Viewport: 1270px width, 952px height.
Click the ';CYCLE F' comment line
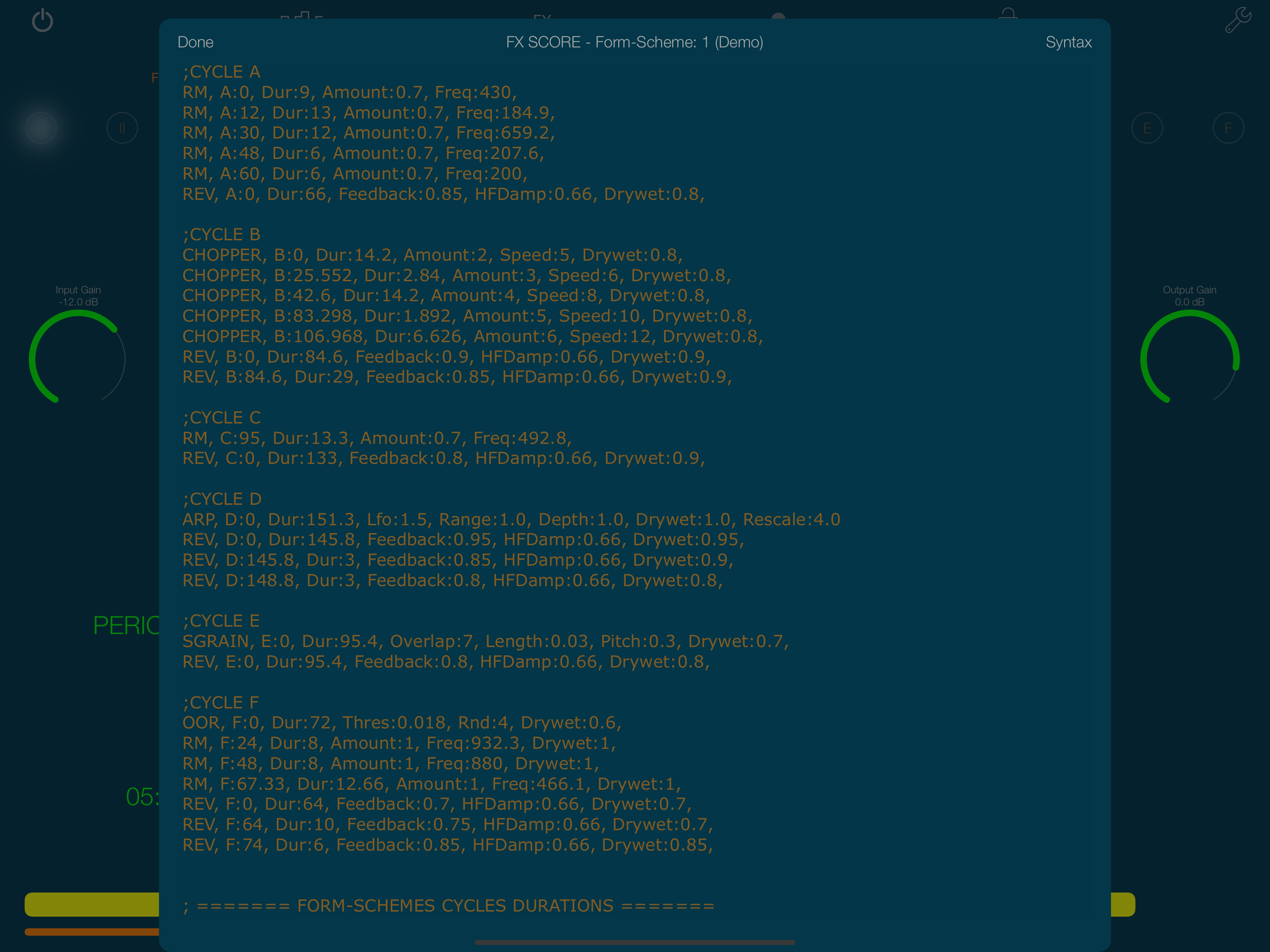pyautogui.click(x=220, y=702)
